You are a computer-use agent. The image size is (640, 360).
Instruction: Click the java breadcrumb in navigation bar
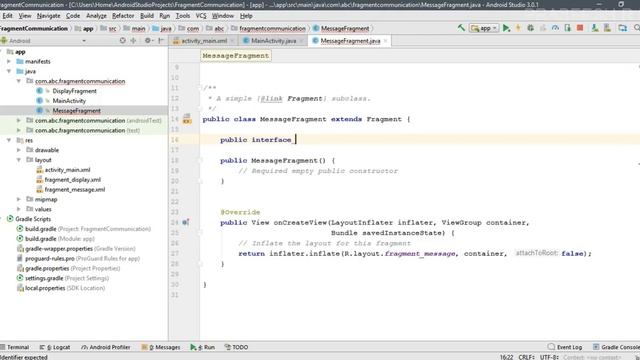(162, 29)
